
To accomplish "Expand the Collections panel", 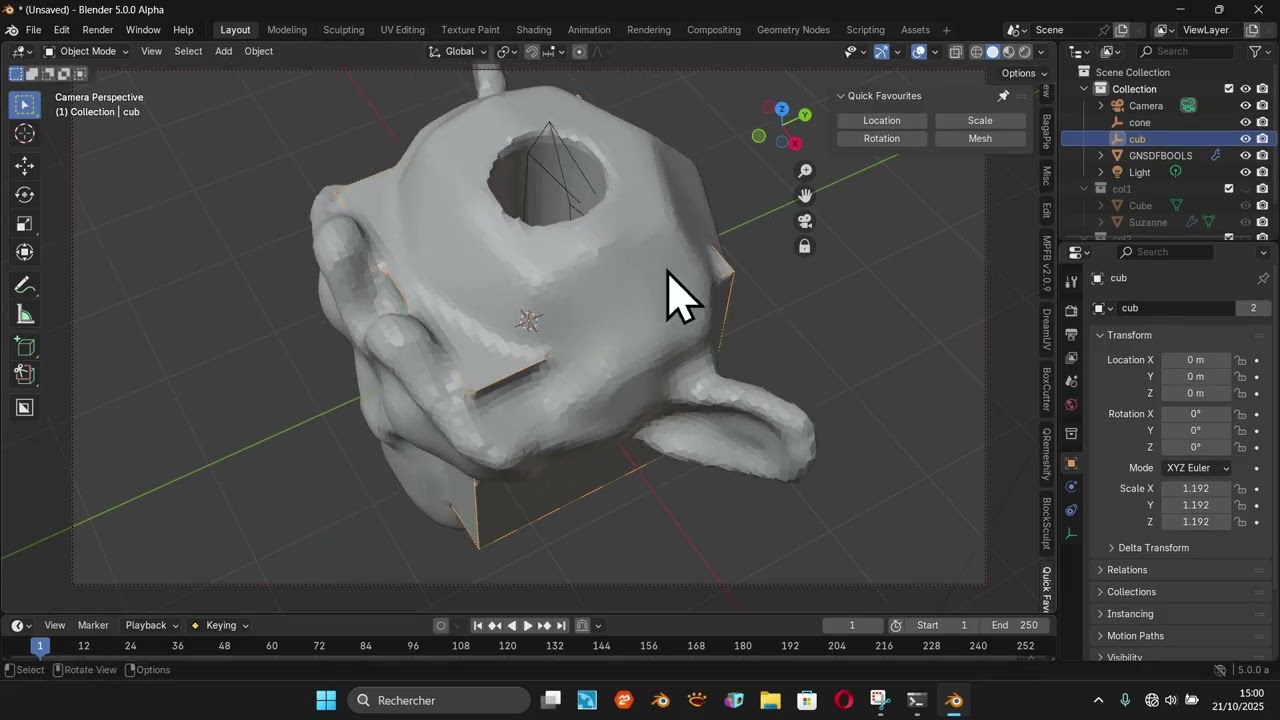I will coord(1131,592).
